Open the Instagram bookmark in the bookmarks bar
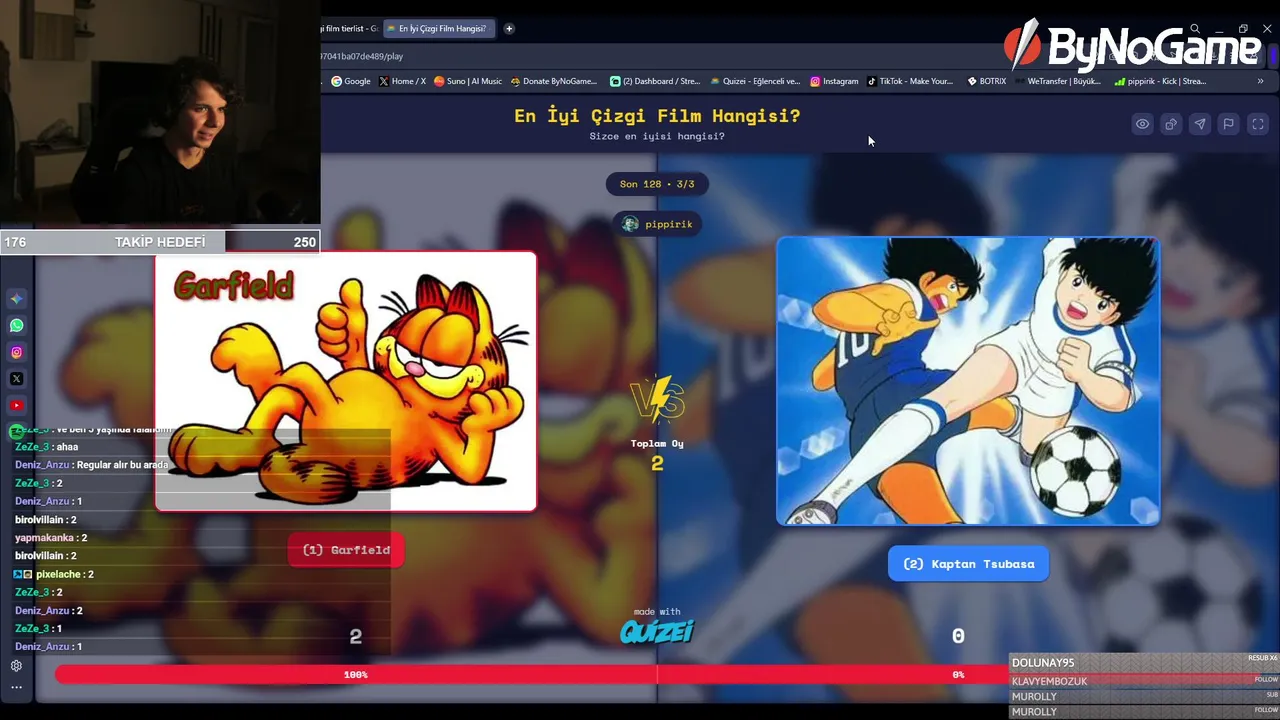1280x720 pixels. point(834,81)
